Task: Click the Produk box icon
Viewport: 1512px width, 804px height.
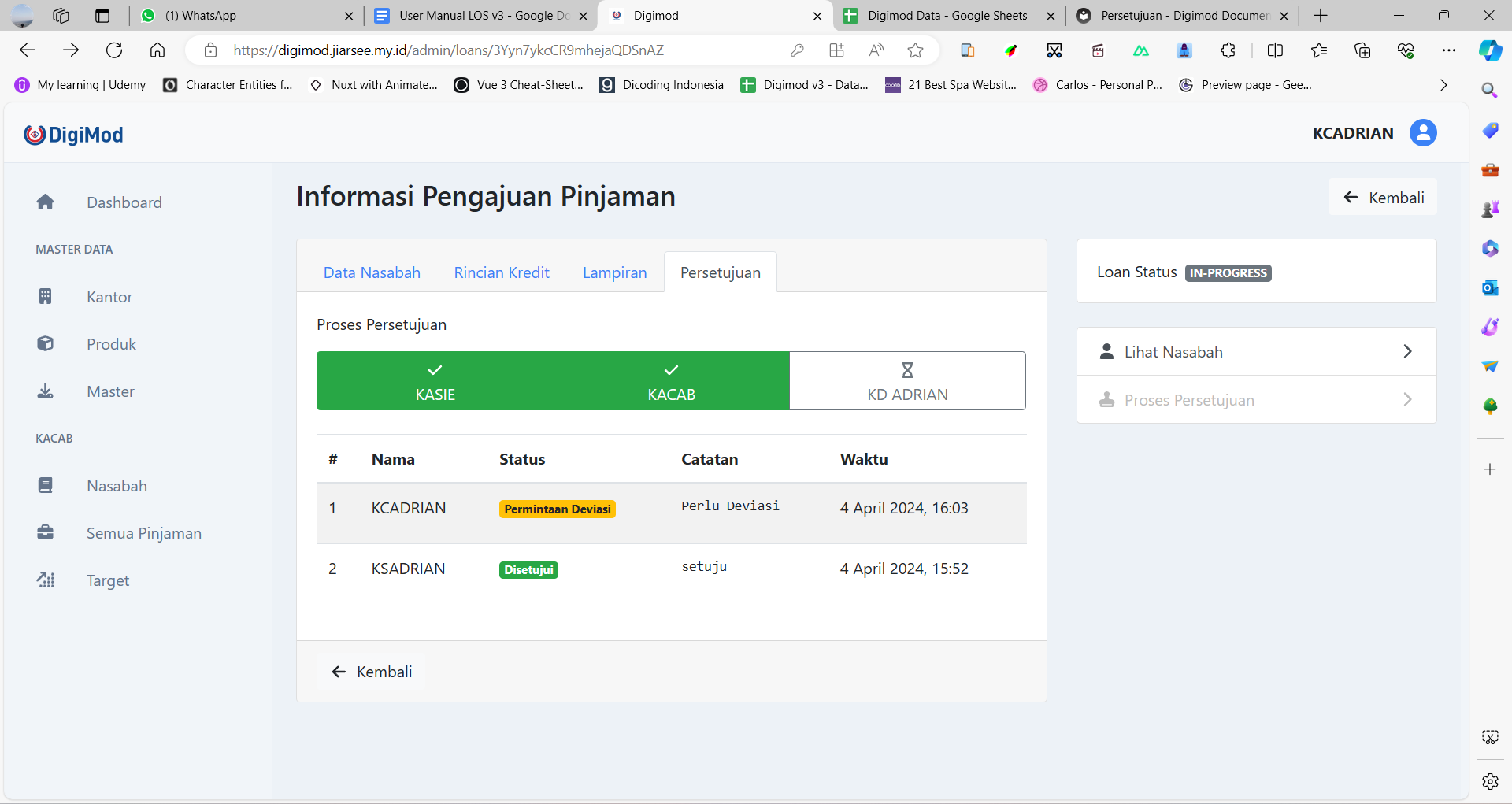Action: click(46, 344)
